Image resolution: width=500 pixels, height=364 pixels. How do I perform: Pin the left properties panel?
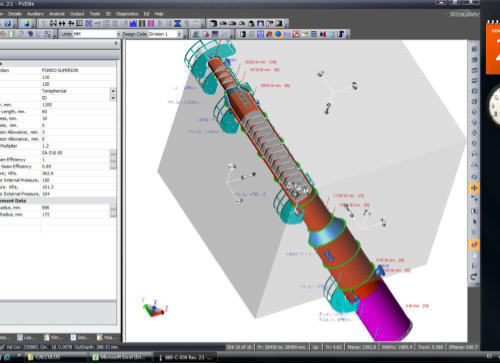(116, 43)
